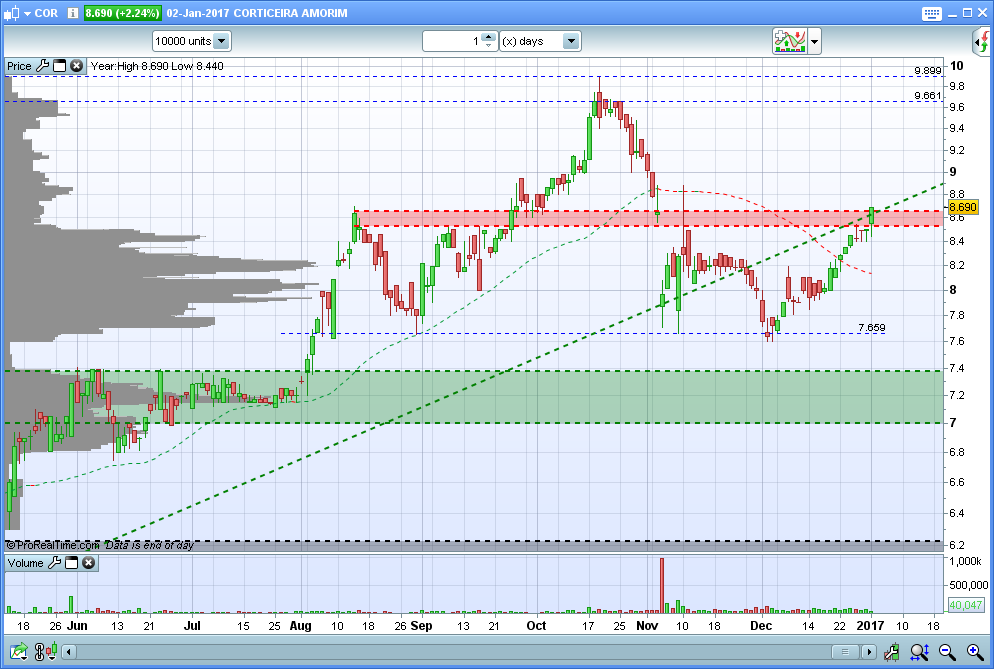The image size is (994, 669).
Task: Expand the 10000 units dropdown
Action: 221,41
